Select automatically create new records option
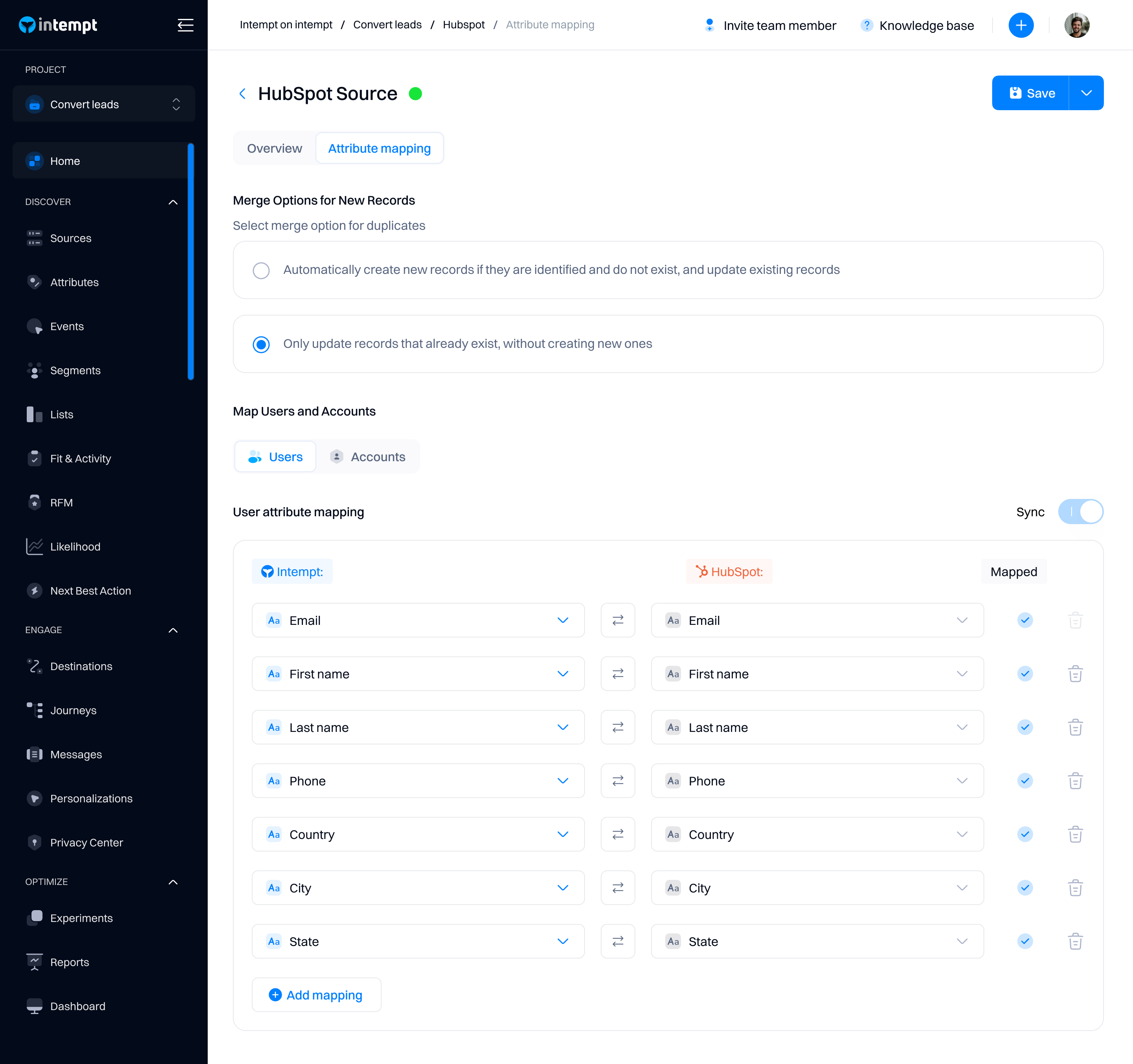The image size is (1133, 1064). pyautogui.click(x=261, y=270)
